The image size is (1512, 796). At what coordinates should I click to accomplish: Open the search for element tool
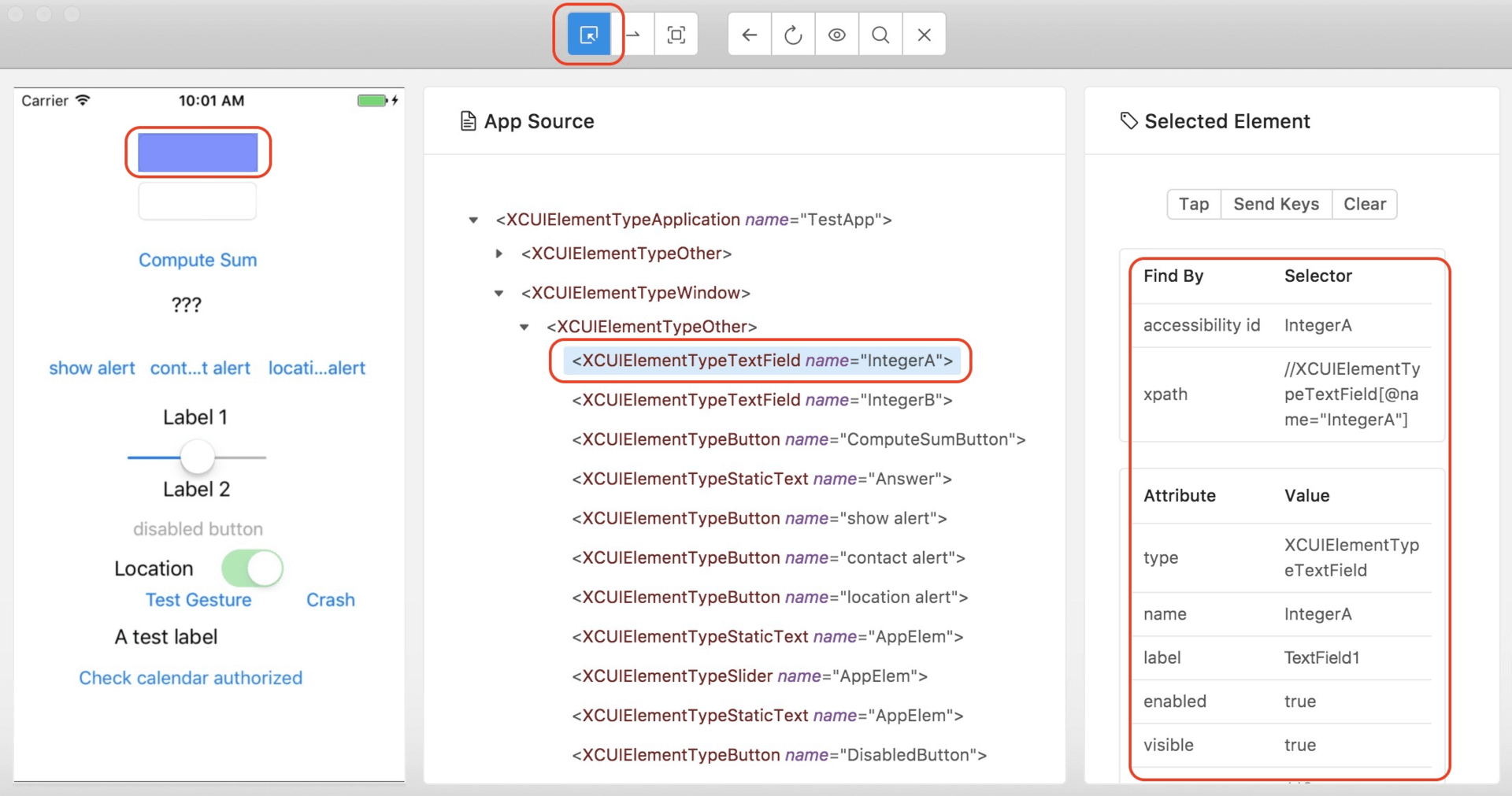(x=880, y=35)
